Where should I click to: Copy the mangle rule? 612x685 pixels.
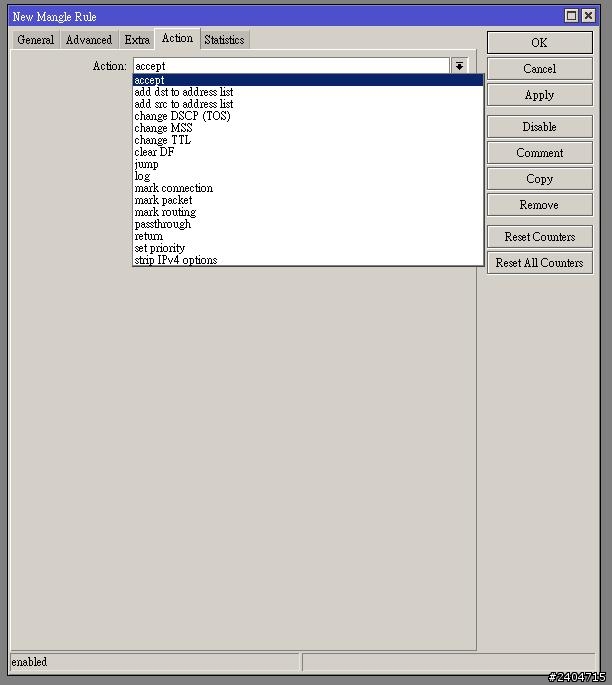pos(539,179)
